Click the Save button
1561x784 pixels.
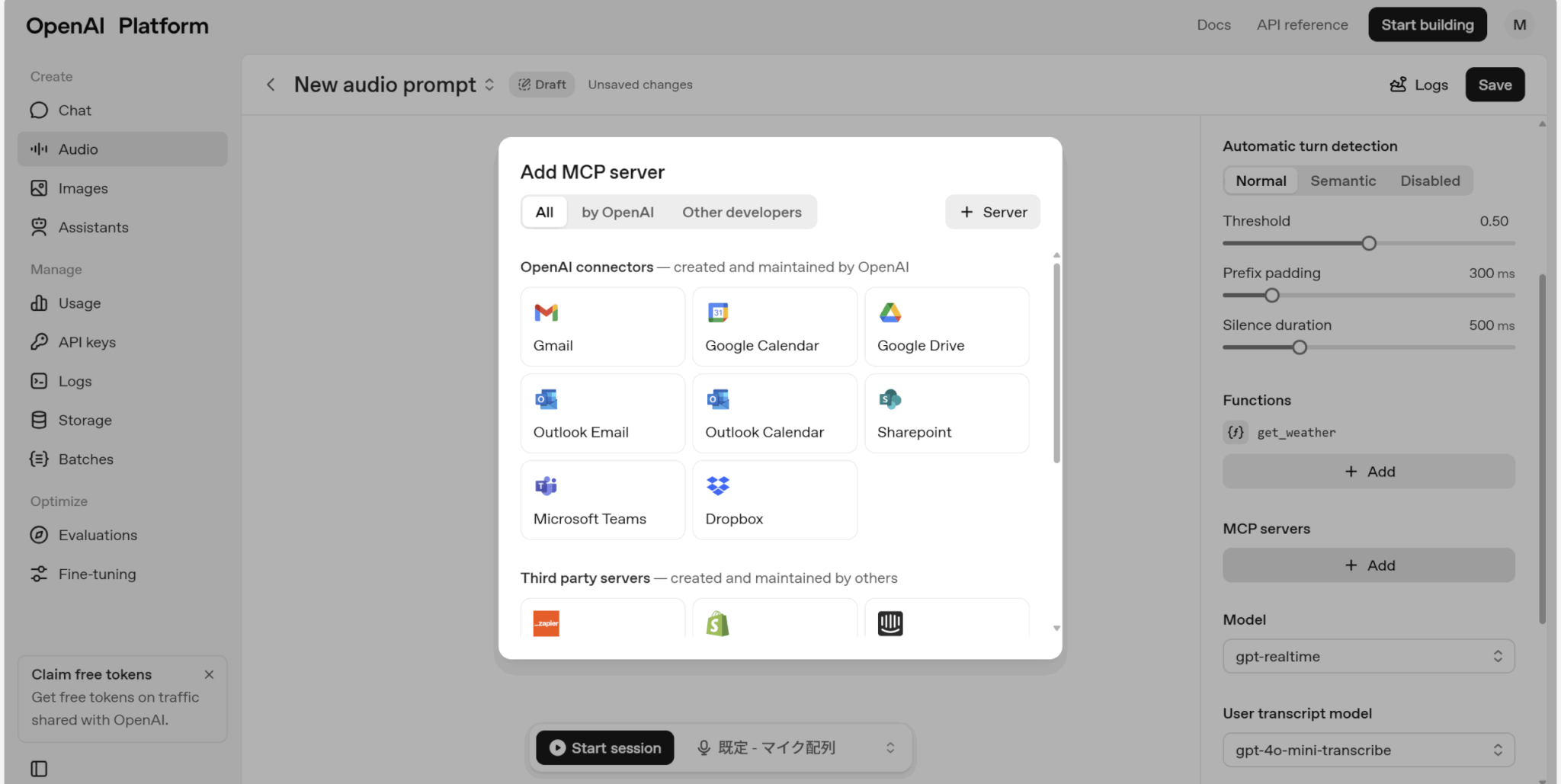[1495, 85]
